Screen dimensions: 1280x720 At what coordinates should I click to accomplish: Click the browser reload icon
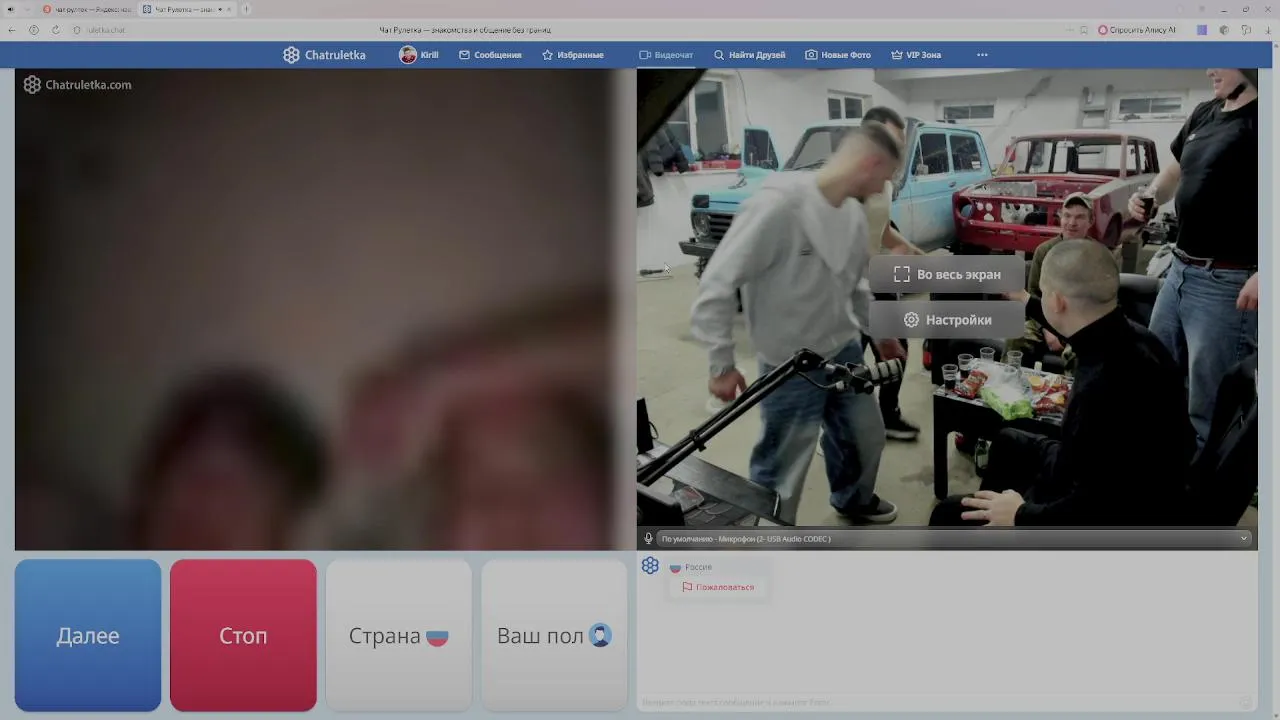tap(55, 30)
